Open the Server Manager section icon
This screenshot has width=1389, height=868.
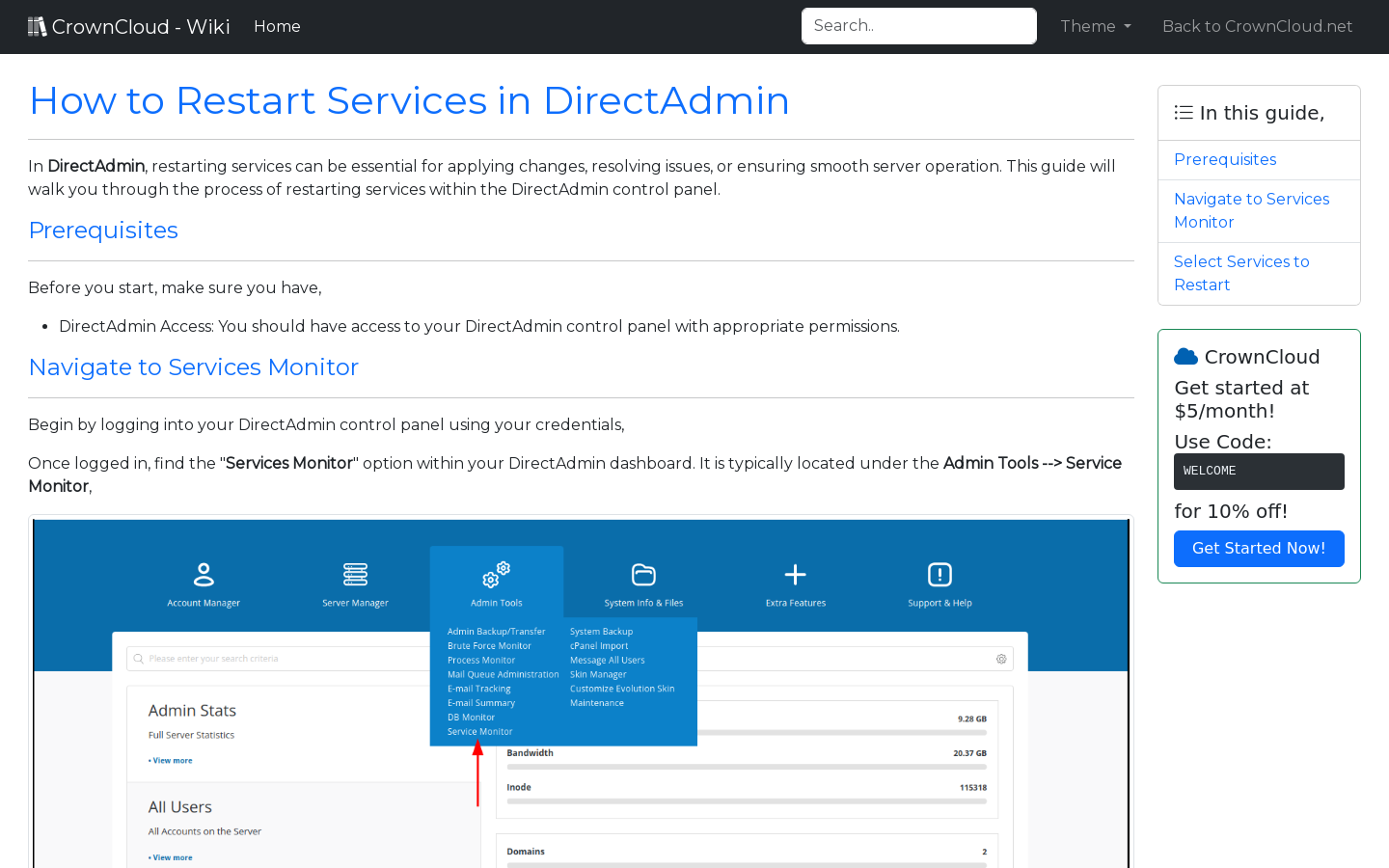point(355,574)
